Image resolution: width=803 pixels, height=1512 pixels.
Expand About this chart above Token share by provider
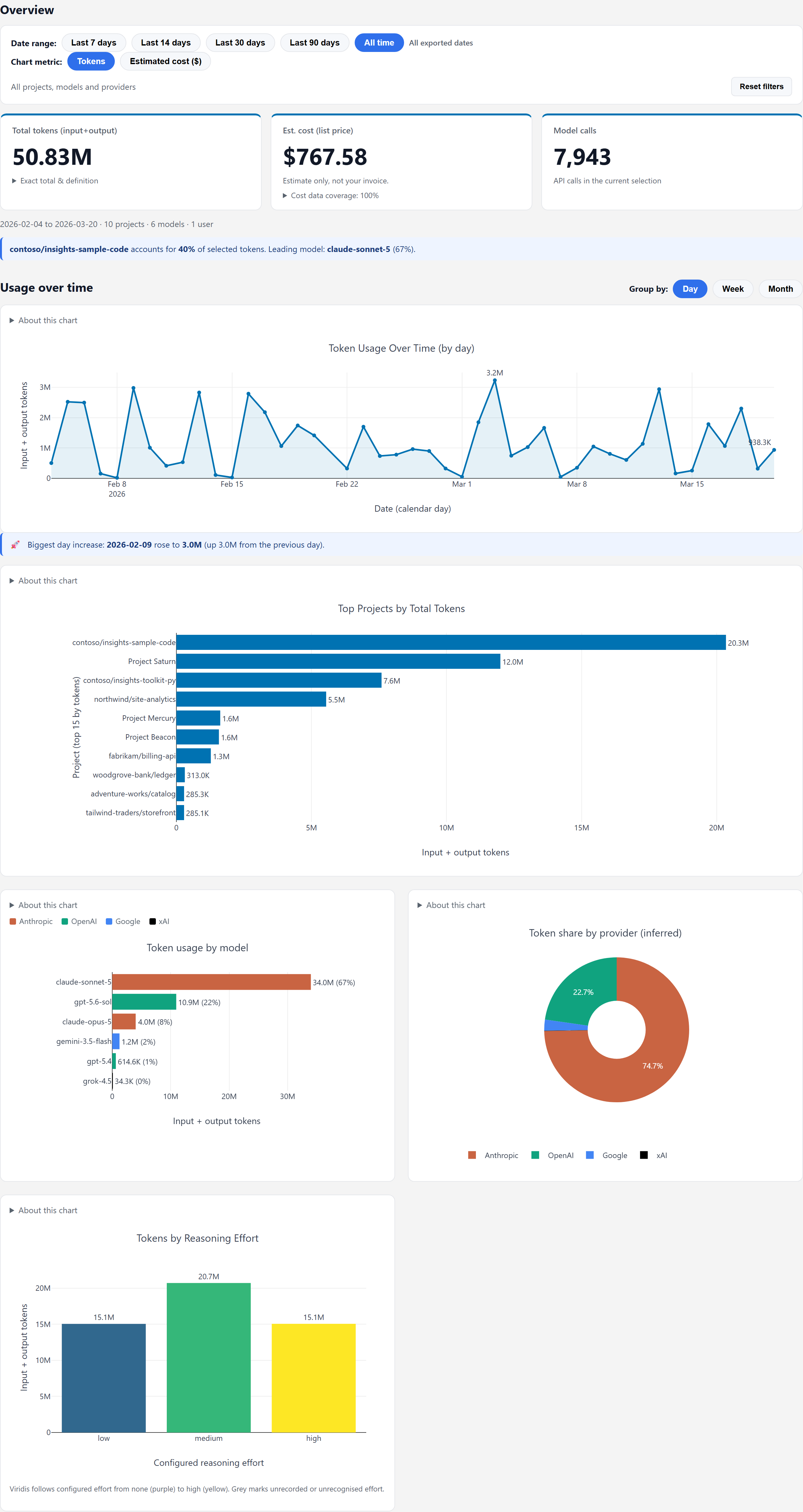point(452,905)
